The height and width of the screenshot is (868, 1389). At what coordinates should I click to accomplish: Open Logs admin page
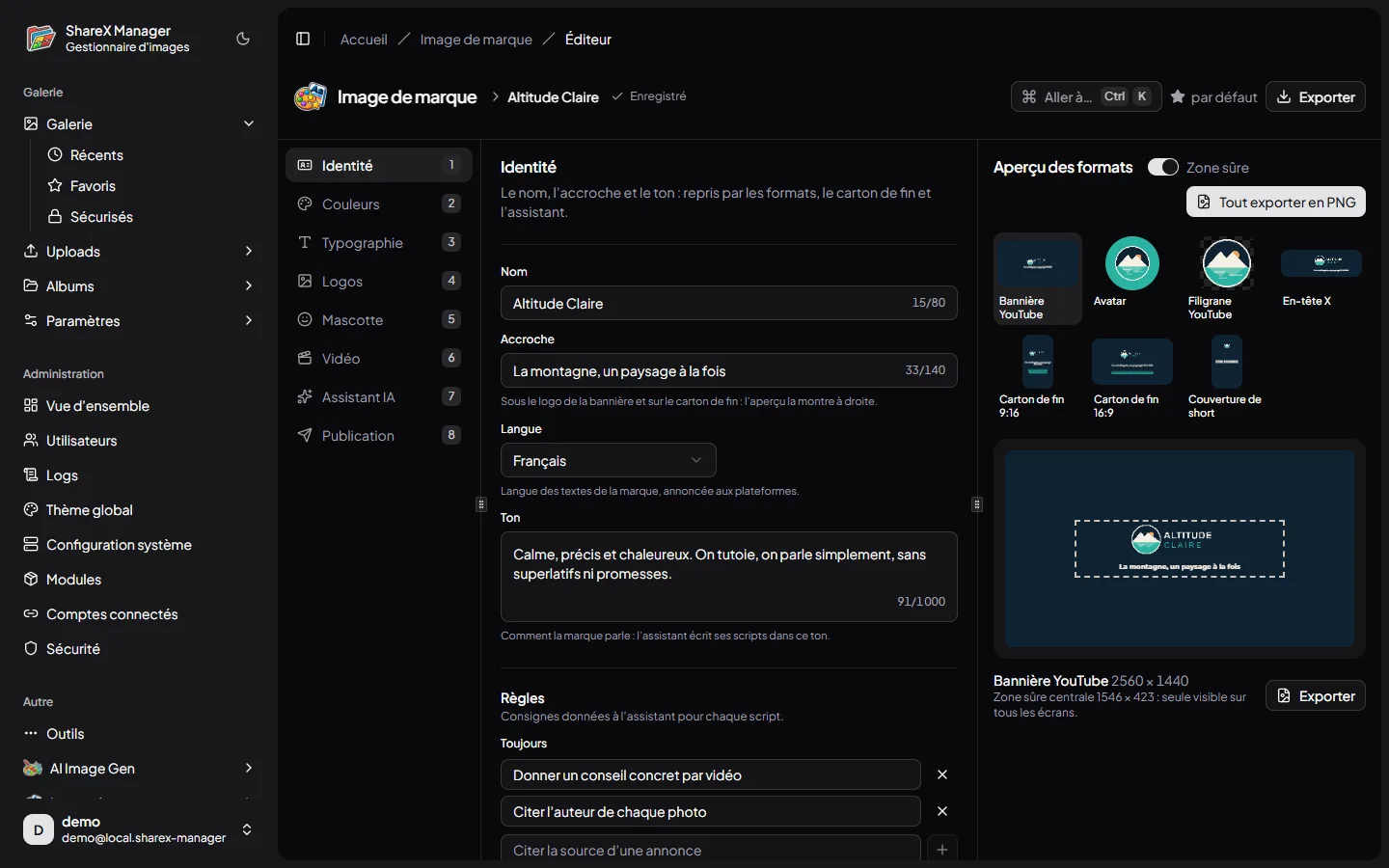pyautogui.click(x=139, y=475)
